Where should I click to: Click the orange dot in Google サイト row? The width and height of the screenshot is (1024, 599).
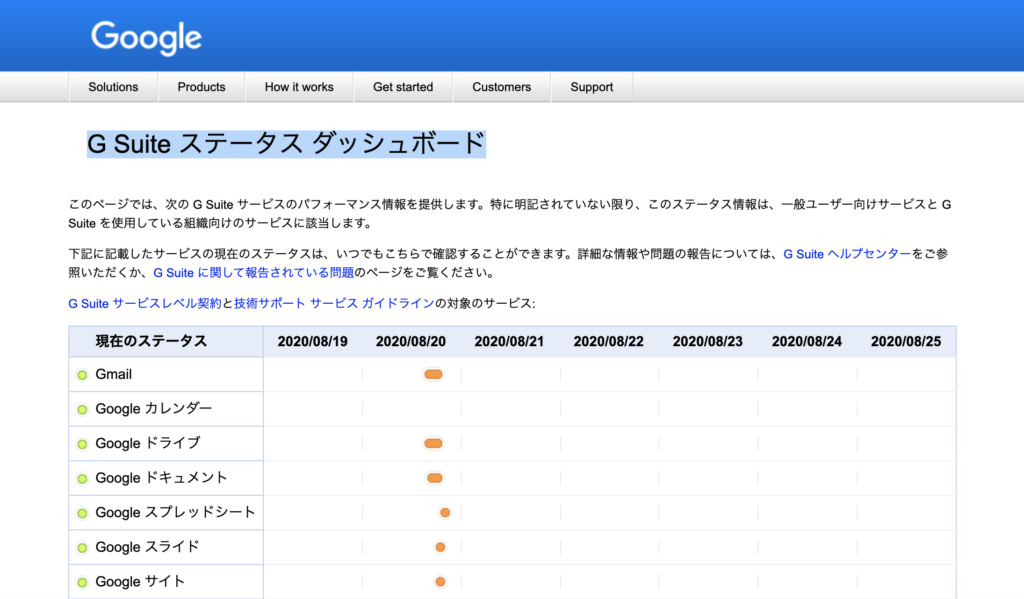pos(440,582)
